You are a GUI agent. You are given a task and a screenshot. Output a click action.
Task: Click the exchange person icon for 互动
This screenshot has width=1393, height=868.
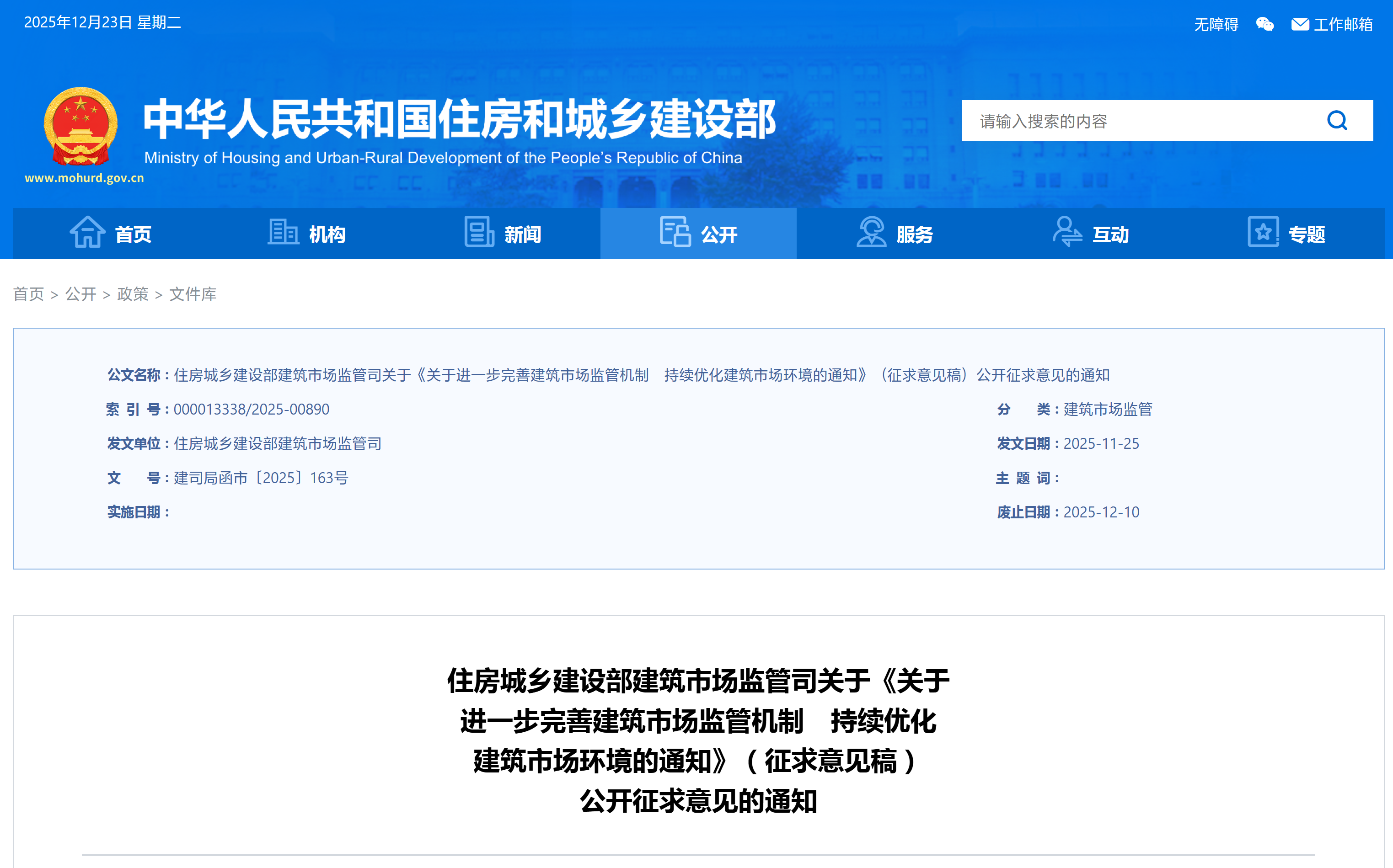(x=1067, y=233)
